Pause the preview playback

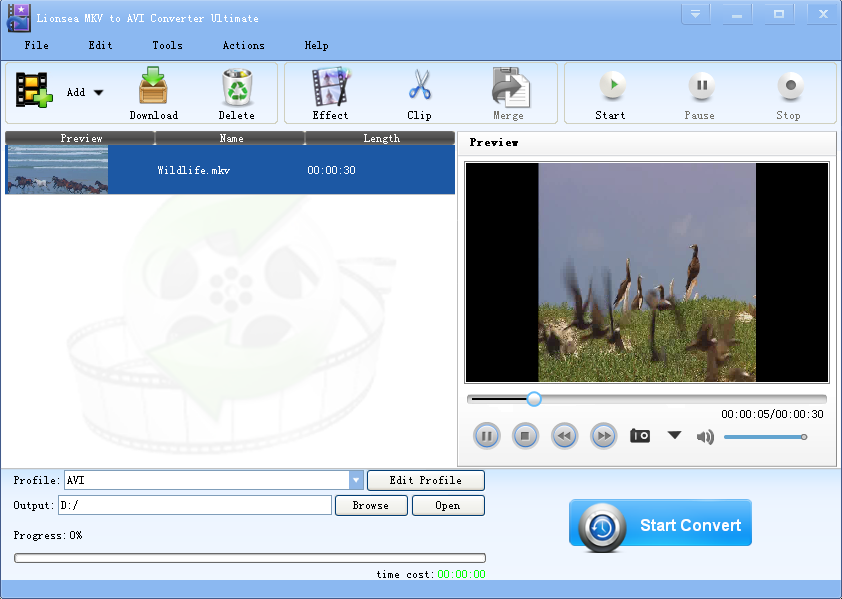tap(486, 436)
